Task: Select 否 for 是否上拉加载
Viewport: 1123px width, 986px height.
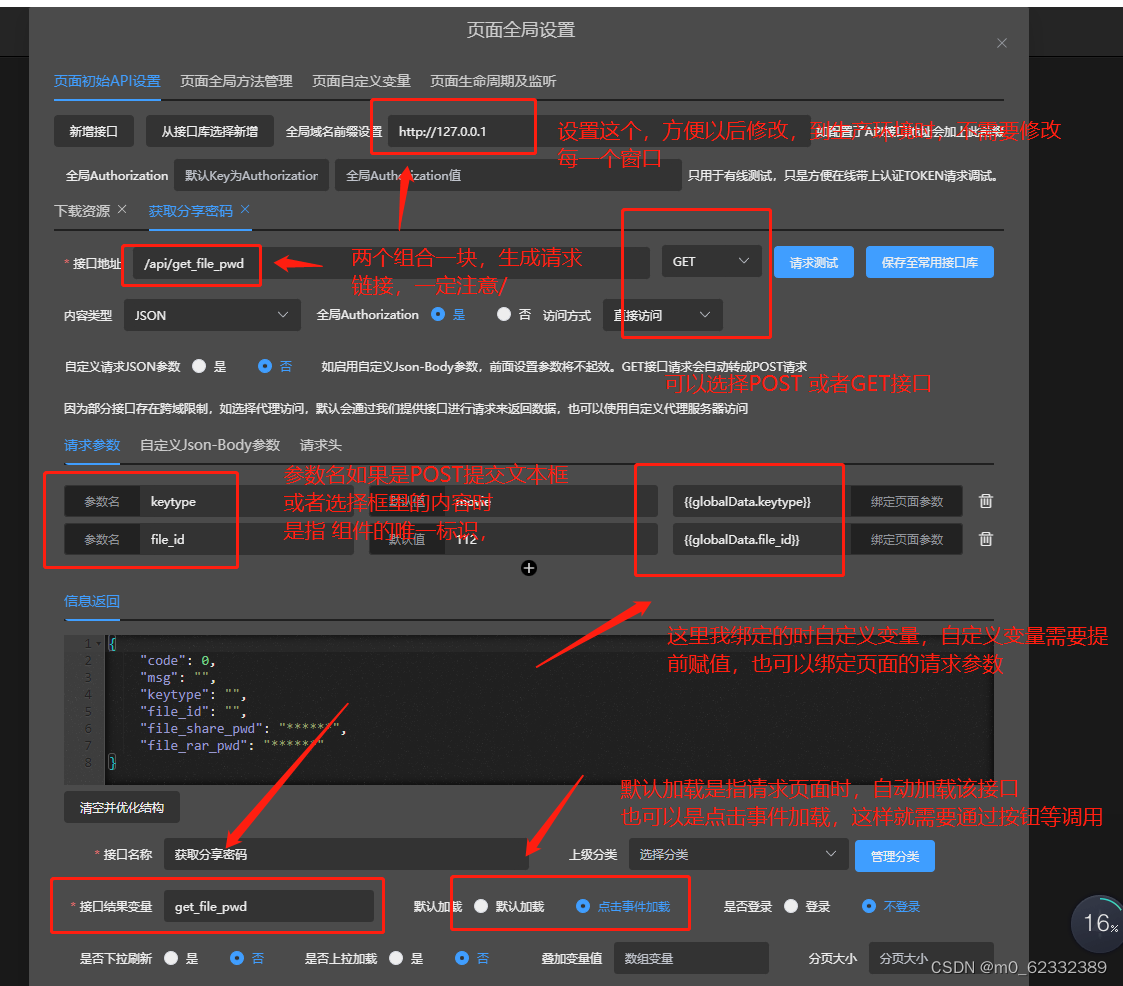Action: [462, 958]
